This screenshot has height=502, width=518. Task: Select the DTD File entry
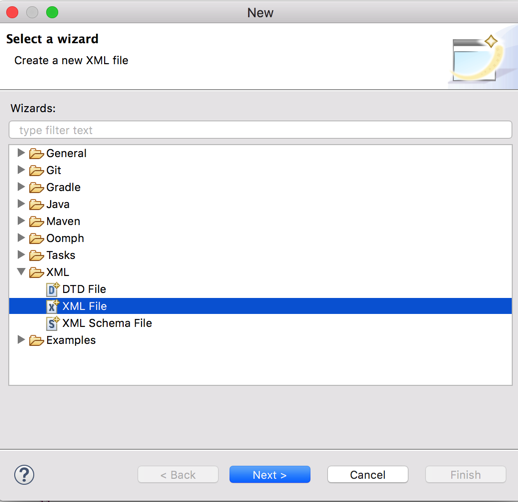(84, 289)
